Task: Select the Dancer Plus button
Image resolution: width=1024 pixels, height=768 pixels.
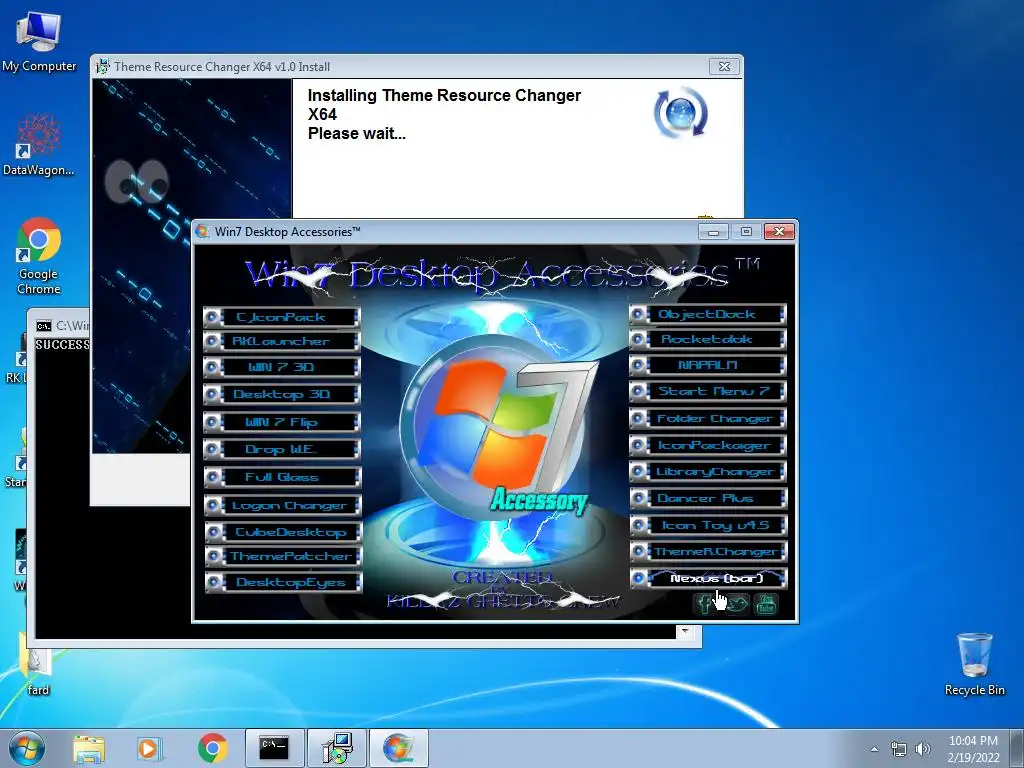Action: (x=708, y=498)
